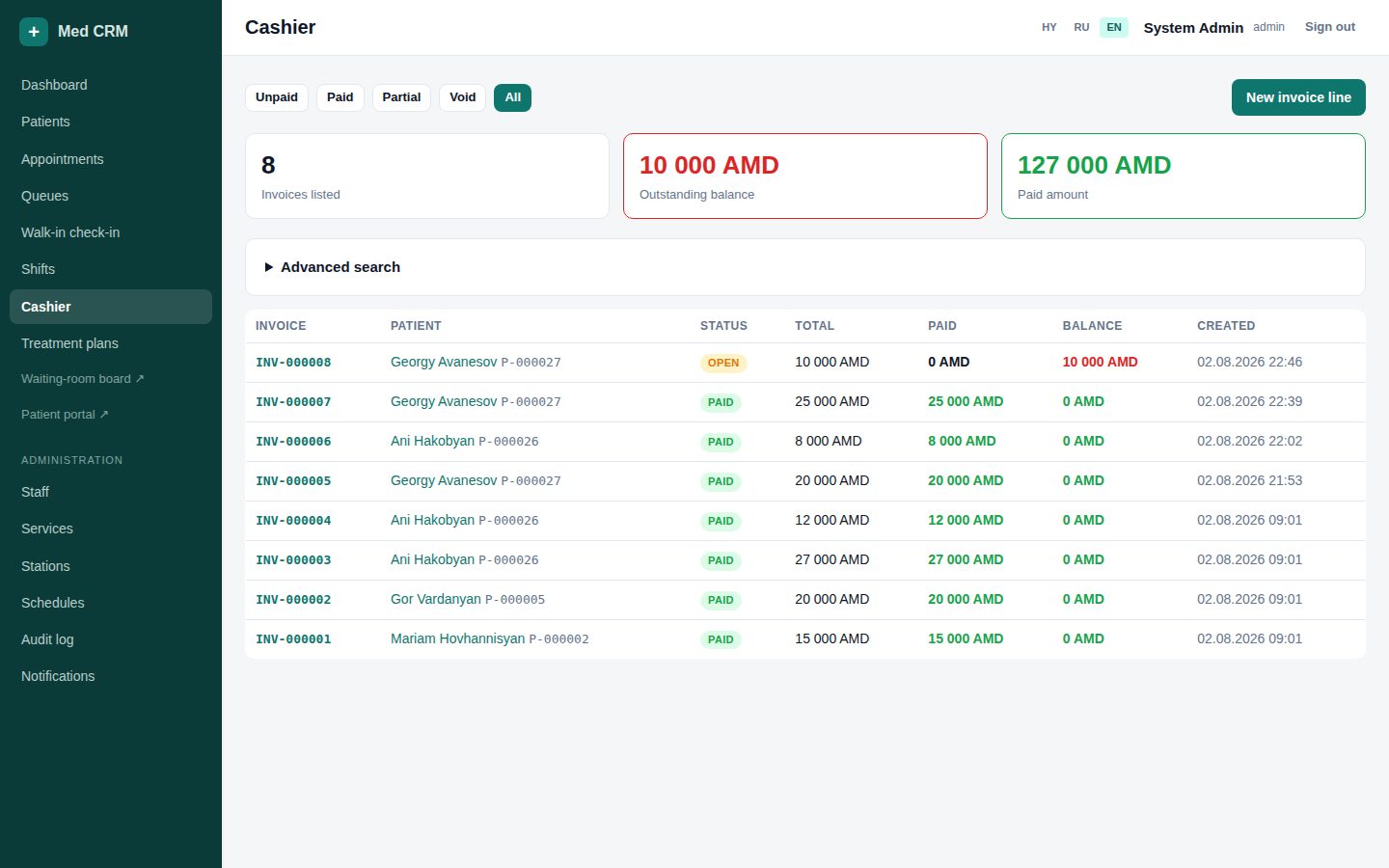The width and height of the screenshot is (1389, 868).
Task: Sign out of the system
Action: coord(1330,27)
